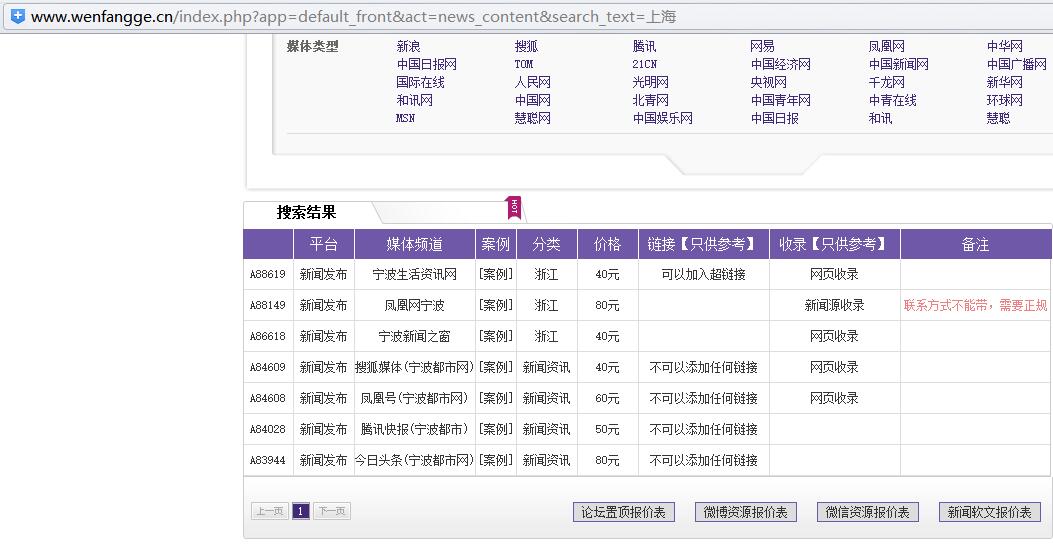This screenshot has height=545, width=1053.
Task: Choose 光明网 media link
Action: point(651,83)
